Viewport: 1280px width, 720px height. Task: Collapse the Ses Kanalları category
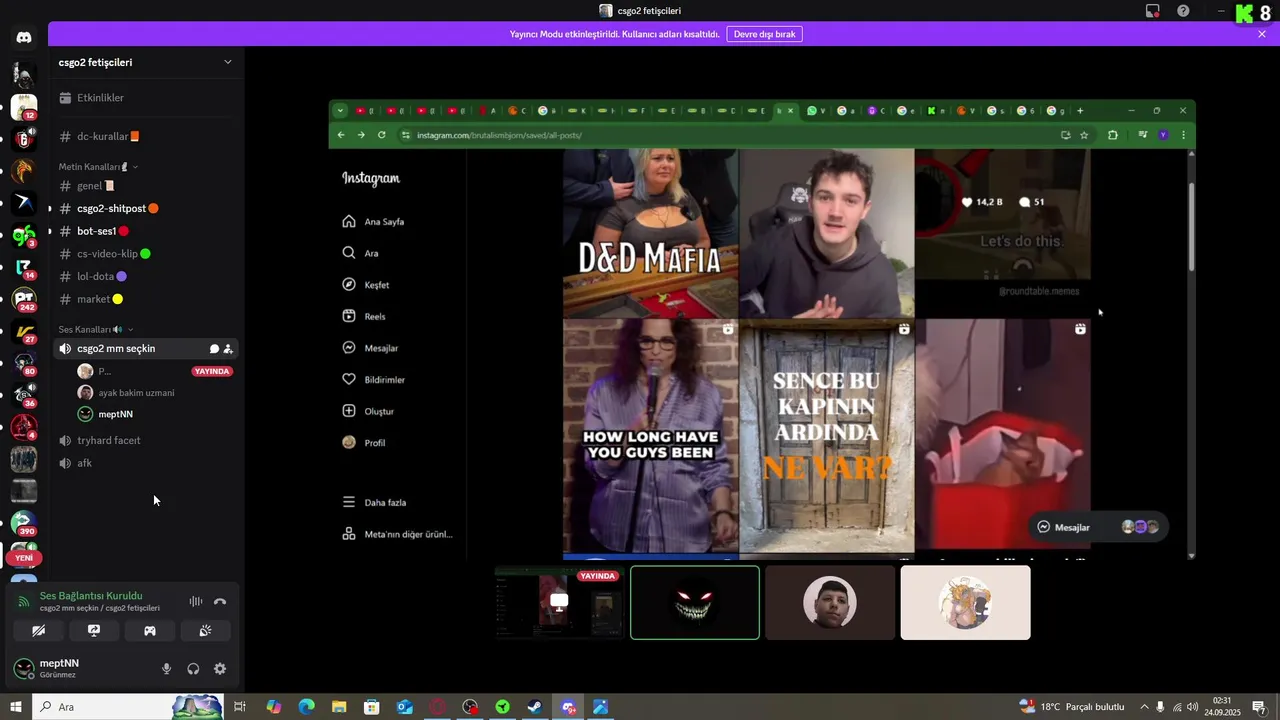(x=95, y=329)
